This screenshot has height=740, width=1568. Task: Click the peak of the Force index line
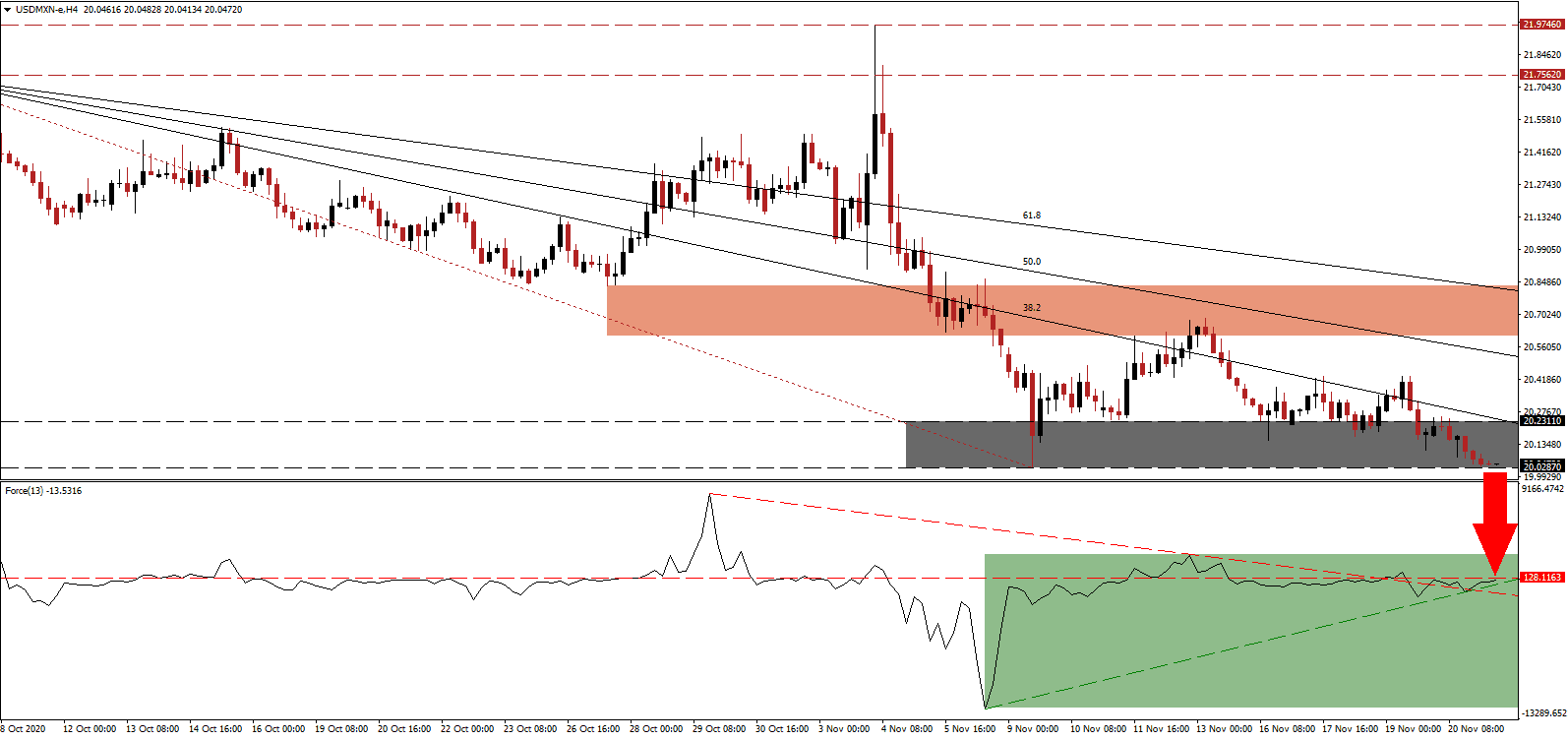(x=709, y=495)
